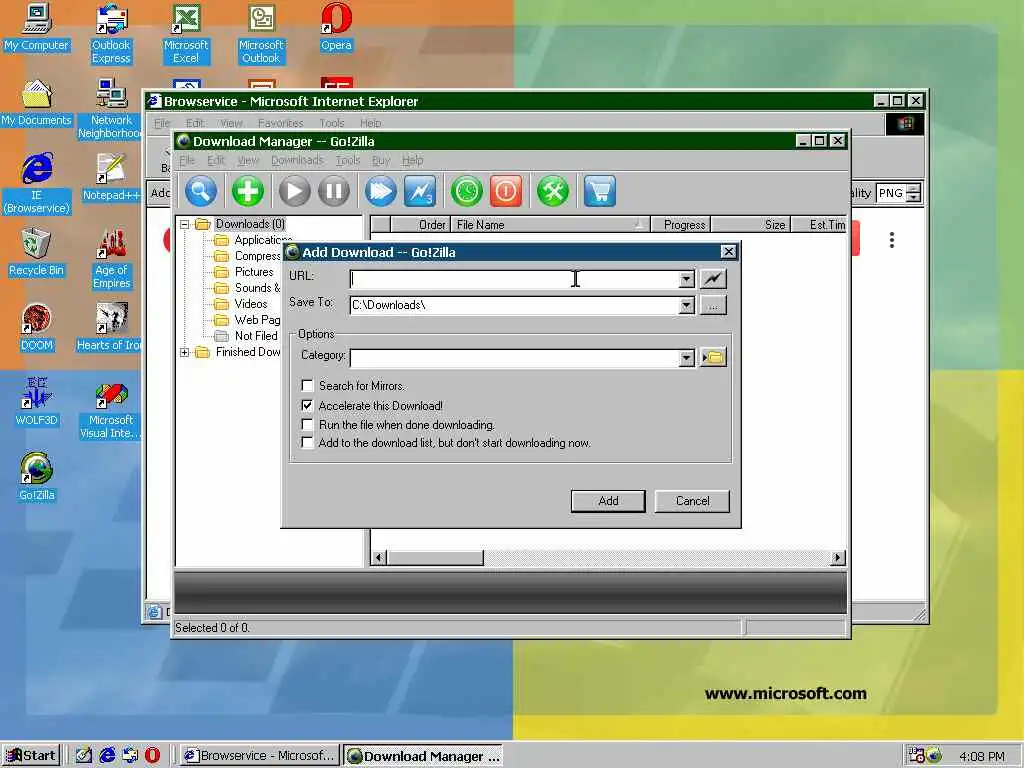The height and width of the screenshot is (768, 1024).
Task: Click the blue fast-forward arrows toolbar icon
Action: click(380, 191)
